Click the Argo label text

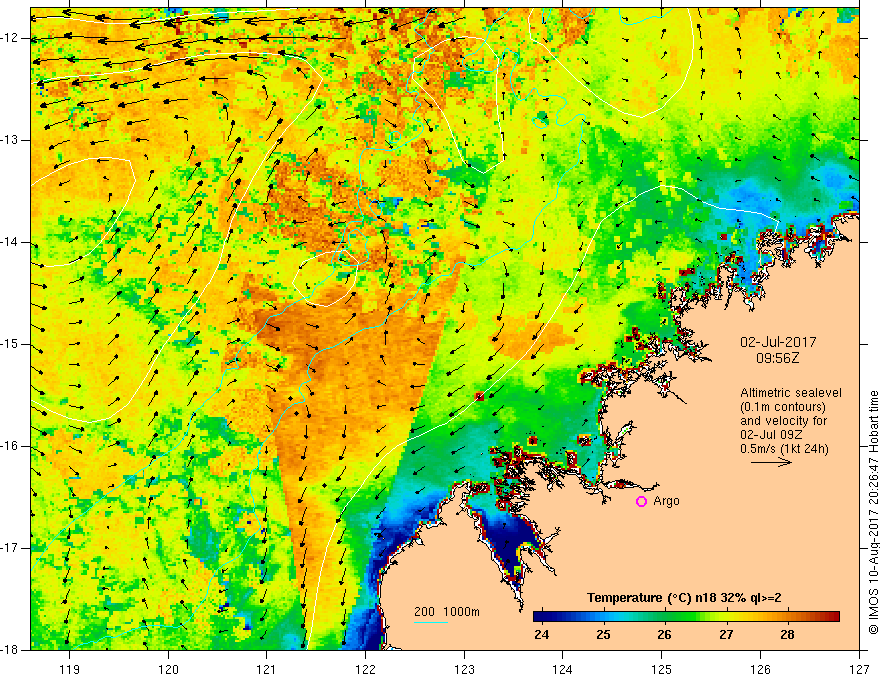(x=666, y=501)
